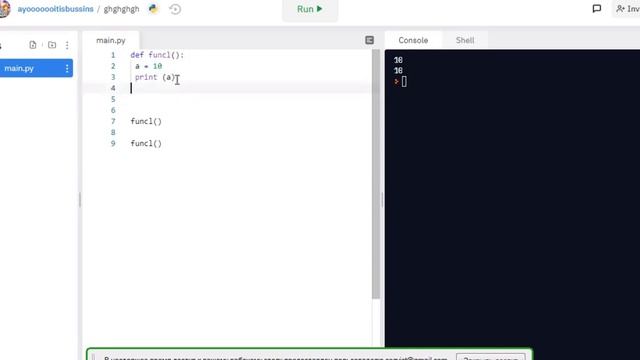Click the code line 'def func1():'
The height and width of the screenshot is (360, 640).
[157, 55]
